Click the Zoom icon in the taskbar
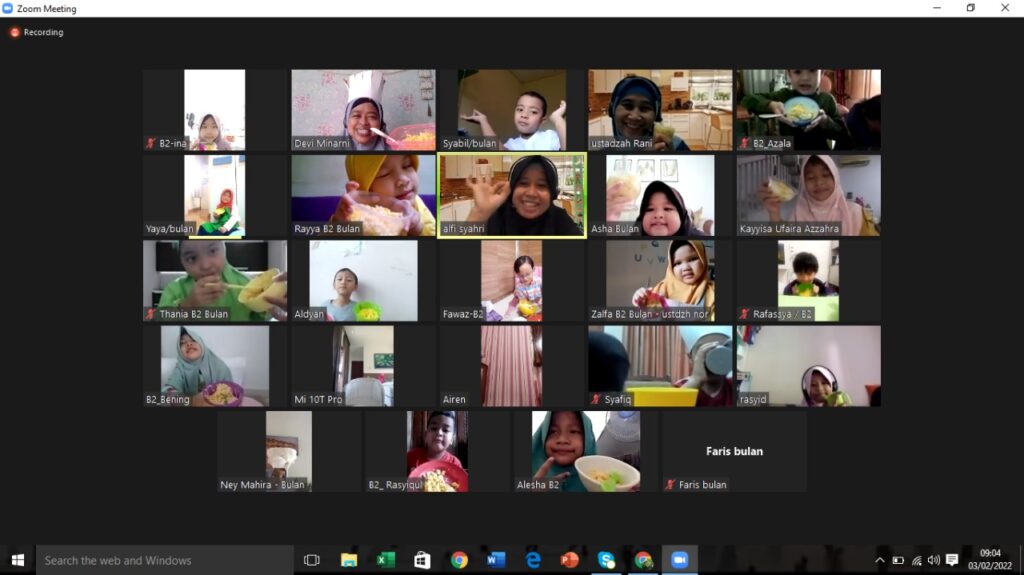Screen dimensions: 1024x575 click(x=681, y=560)
